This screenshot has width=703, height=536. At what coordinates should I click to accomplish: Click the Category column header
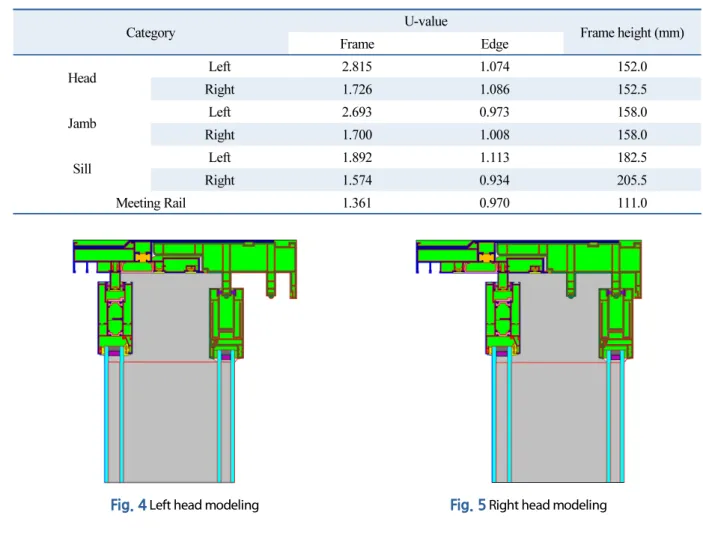coord(150,33)
